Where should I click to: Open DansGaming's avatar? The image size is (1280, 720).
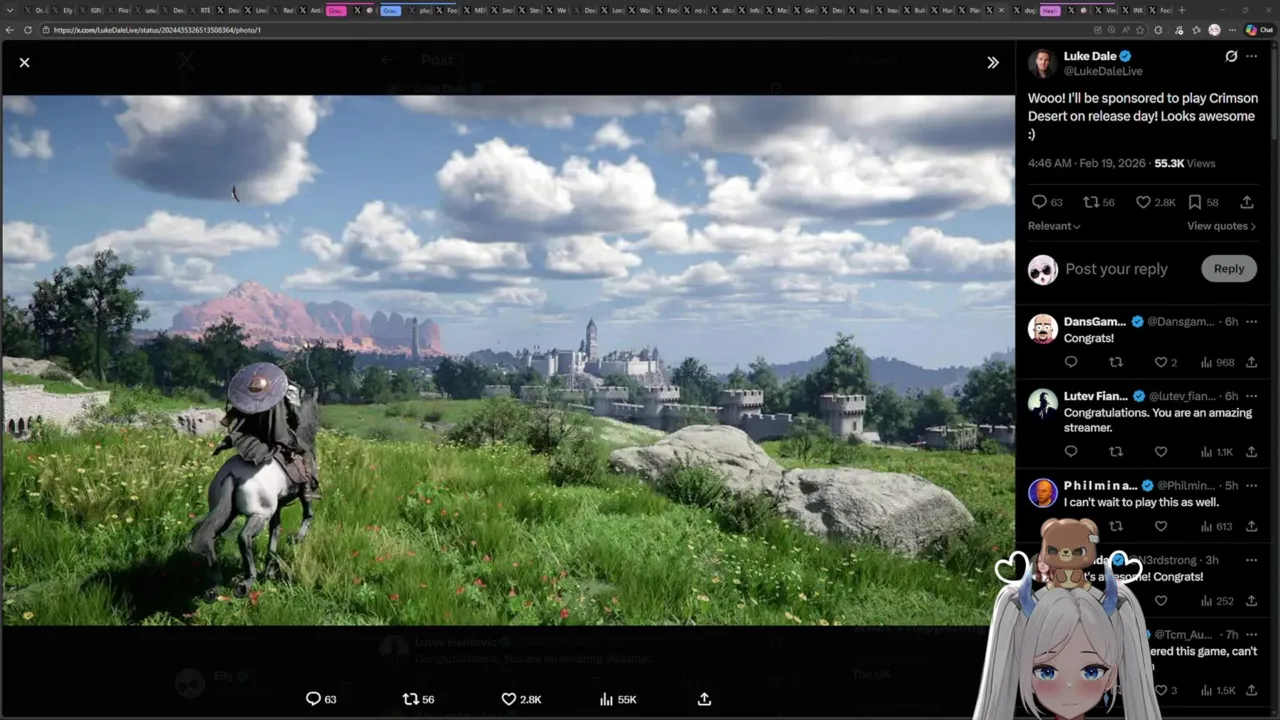(x=1043, y=328)
